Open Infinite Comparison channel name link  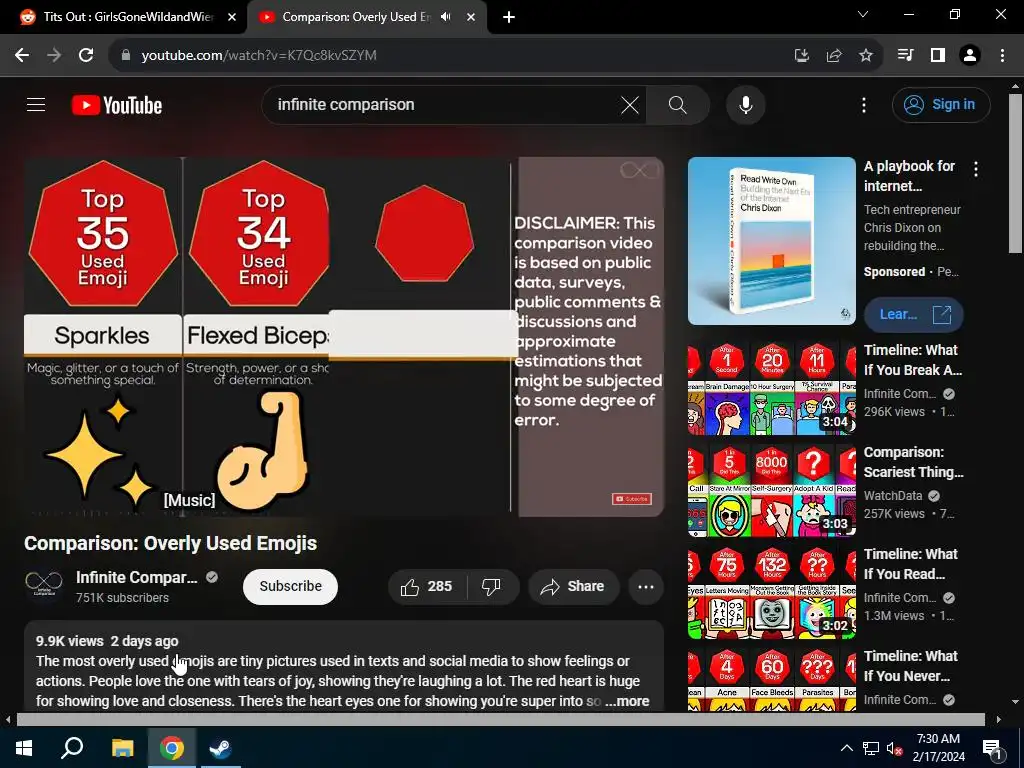136,577
